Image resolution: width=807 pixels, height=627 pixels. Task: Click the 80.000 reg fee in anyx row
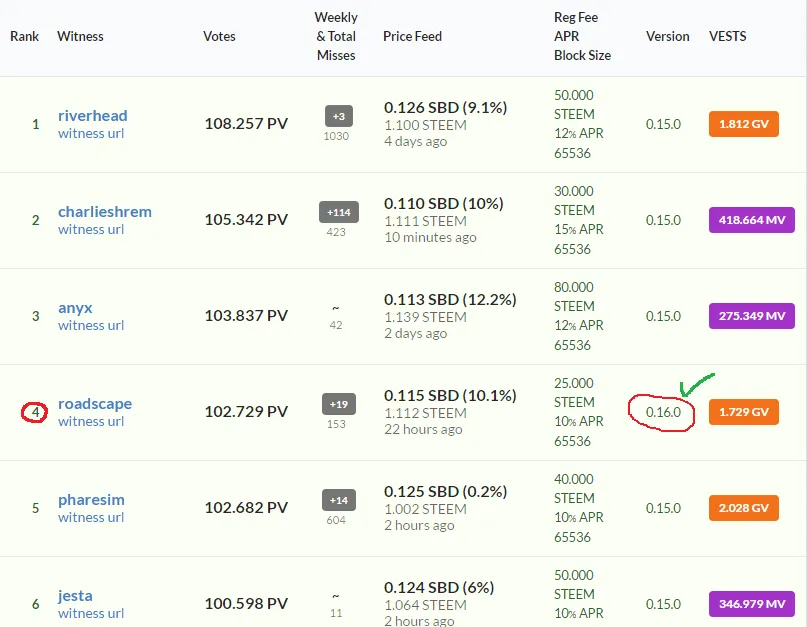(574, 287)
